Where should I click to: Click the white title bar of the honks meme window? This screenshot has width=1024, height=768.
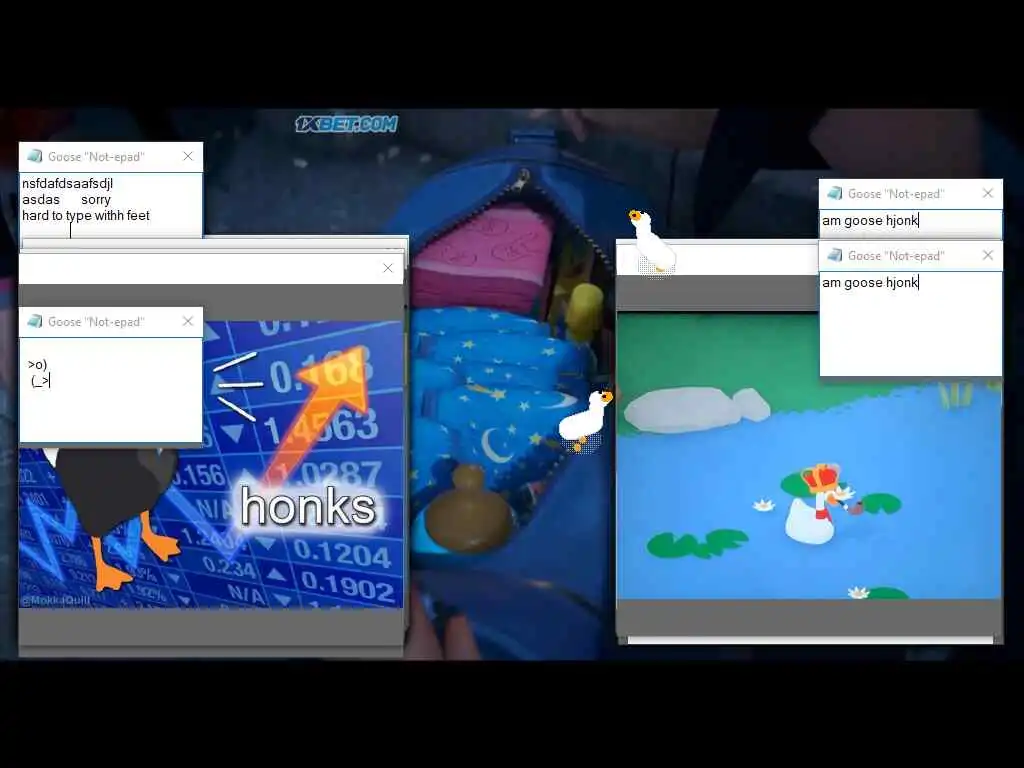tap(209, 268)
